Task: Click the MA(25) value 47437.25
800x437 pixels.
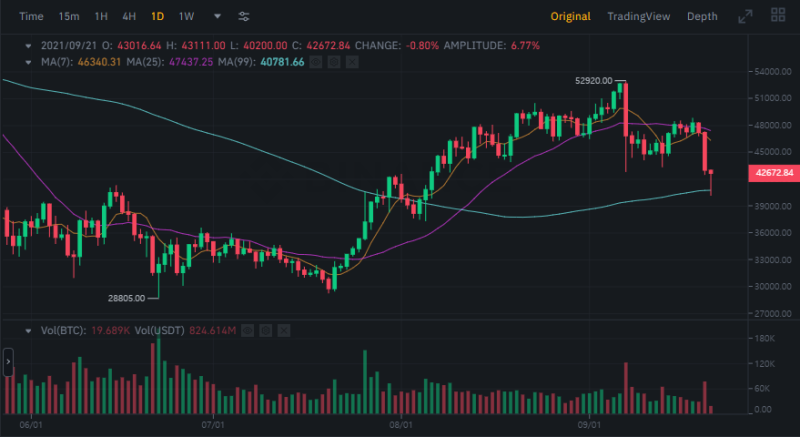Action: click(x=191, y=62)
